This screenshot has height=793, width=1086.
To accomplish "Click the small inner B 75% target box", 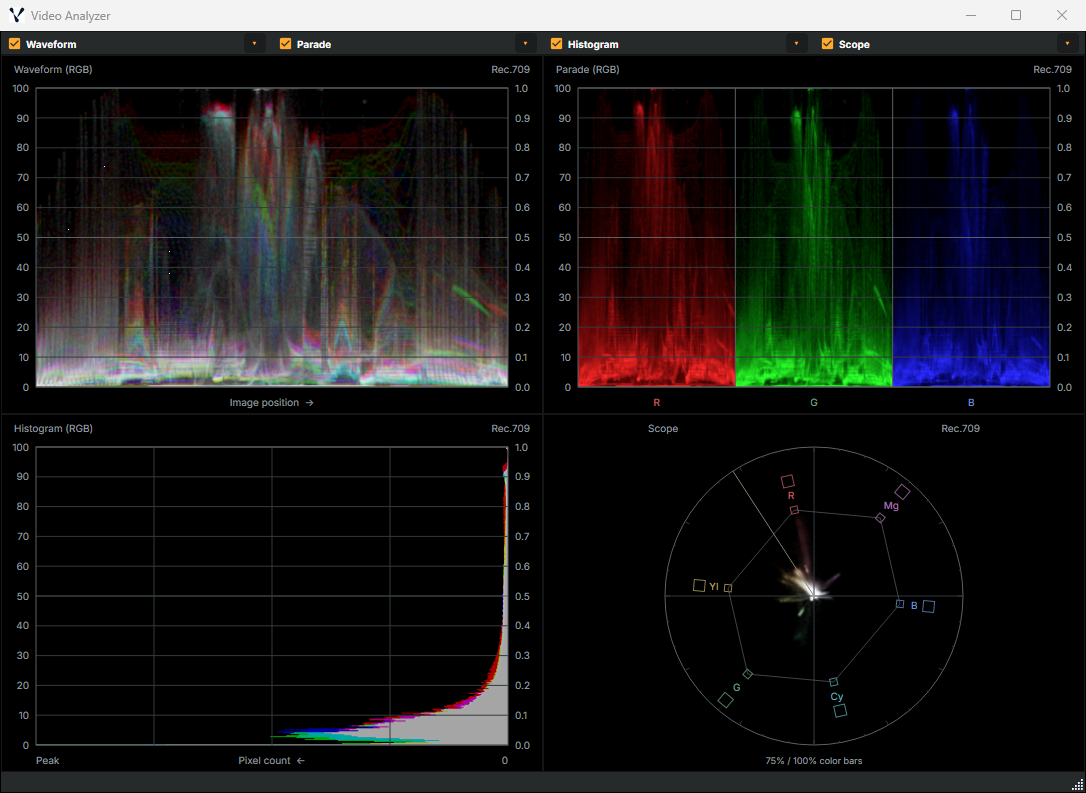I will pyautogui.click(x=900, y=604).
